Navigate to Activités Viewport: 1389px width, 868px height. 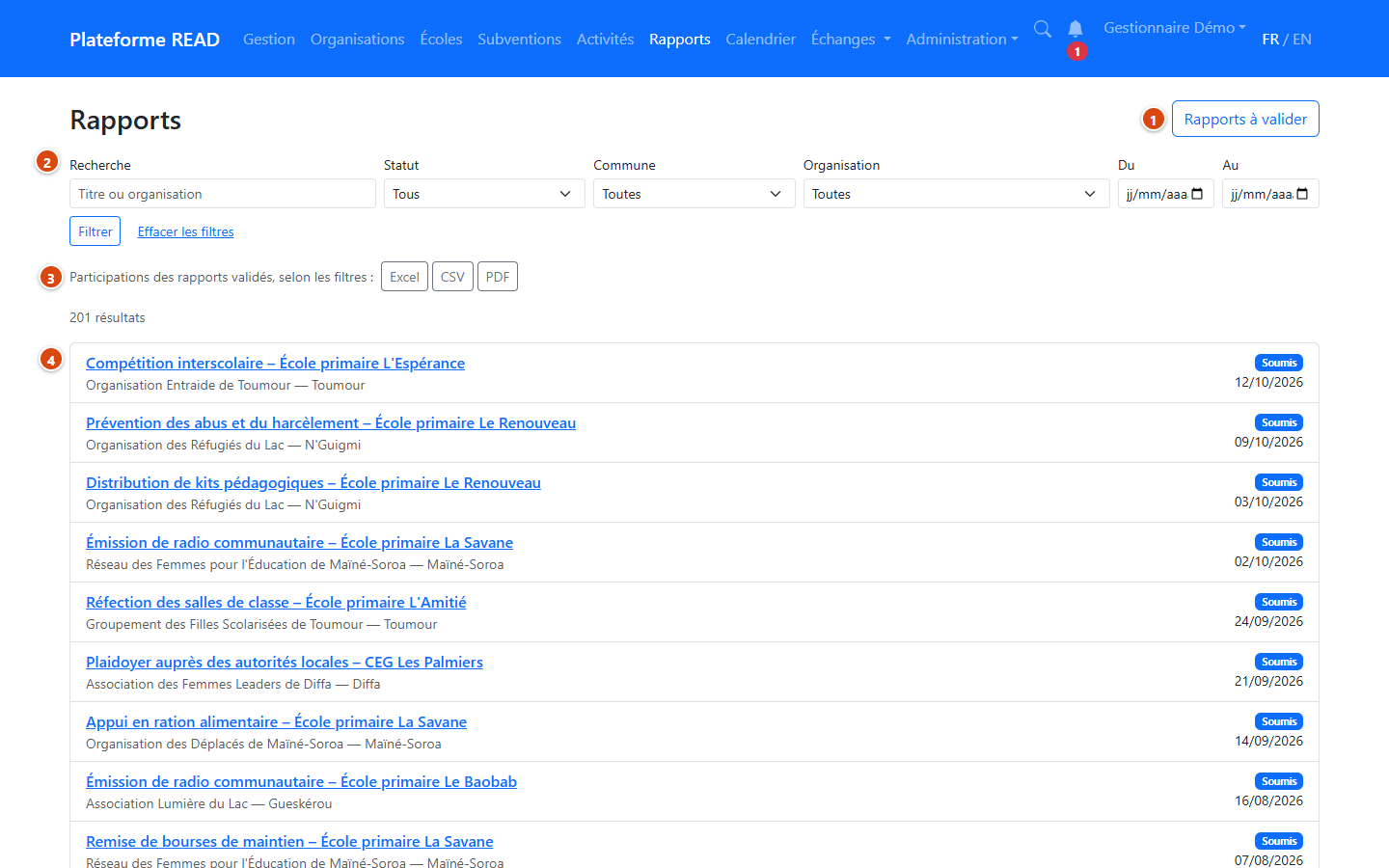point(605,40)
